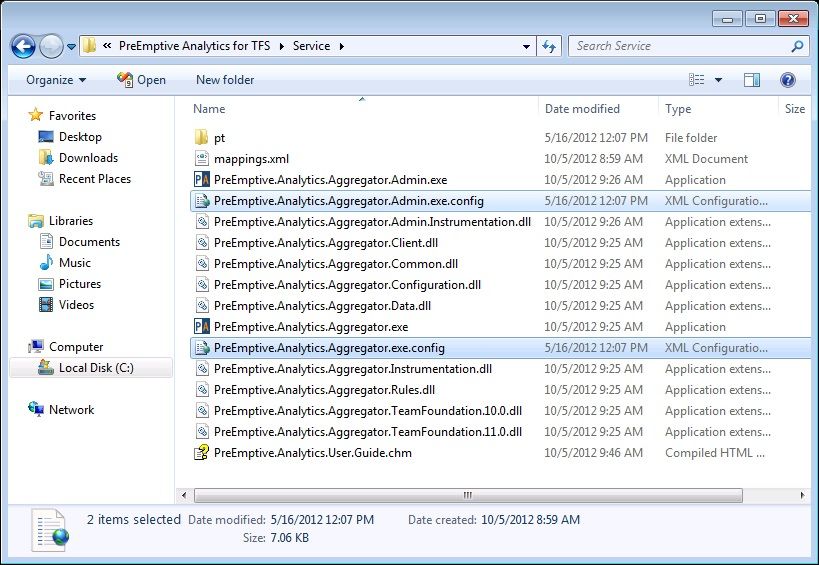Click Admin.Instrumentation.dll file icon
The height and width of the screenshot is (565, 819).
point(202,221)
